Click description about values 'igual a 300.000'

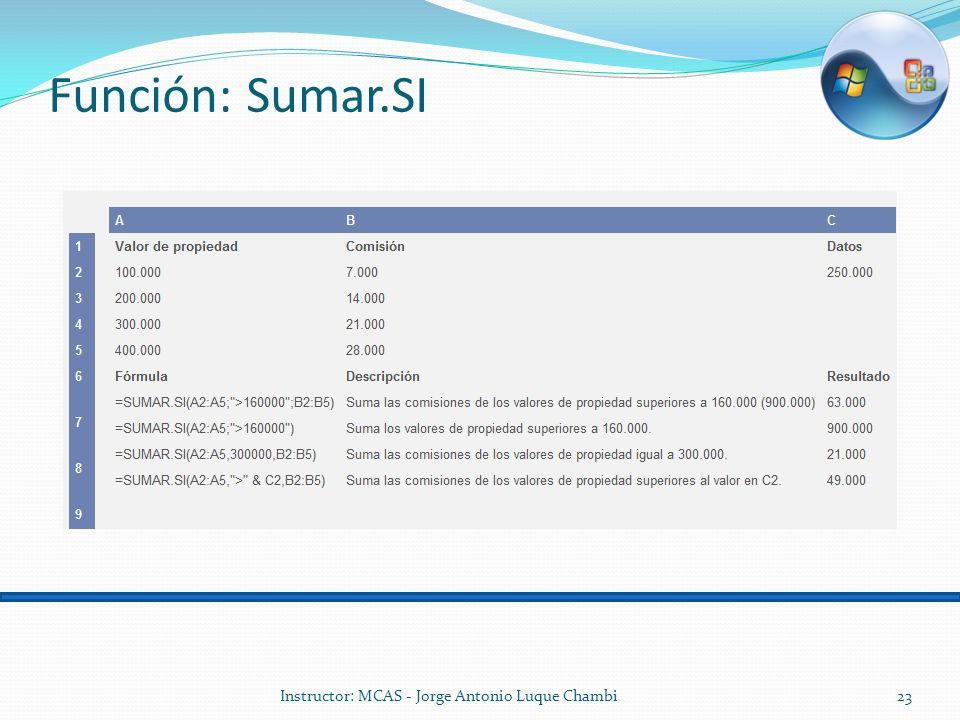click(536, 455)
